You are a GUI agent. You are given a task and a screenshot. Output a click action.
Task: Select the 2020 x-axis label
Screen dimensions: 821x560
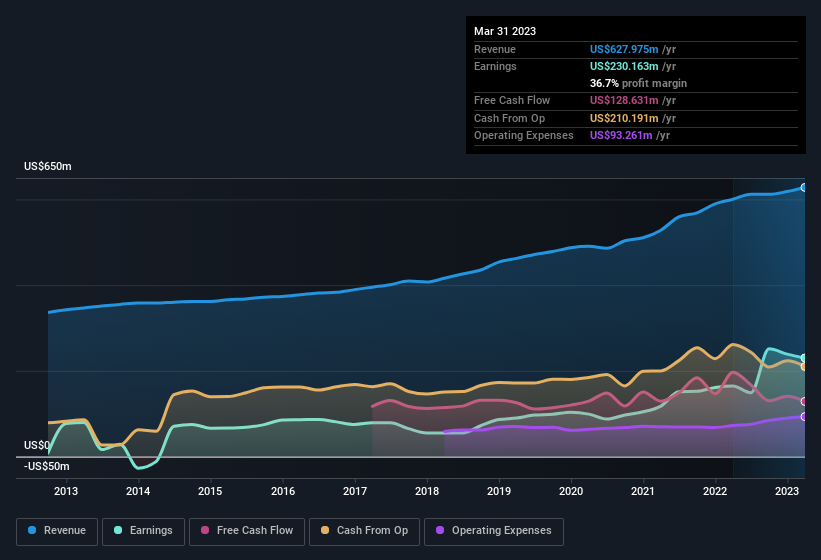point(571,491)
